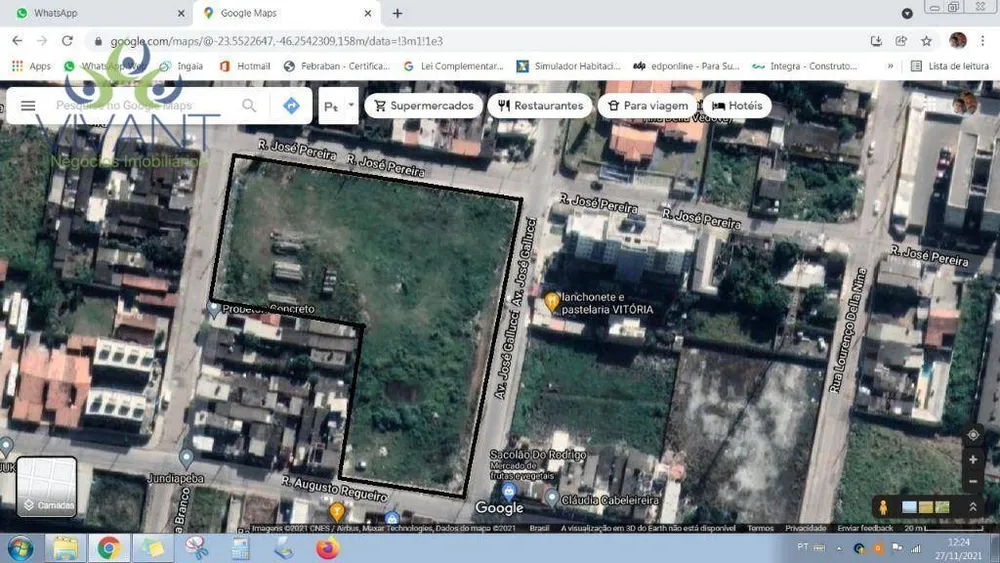This screenshot has width=1000, height=563.
Task: Share this page via address bar icon
Action: pos(901,41)
